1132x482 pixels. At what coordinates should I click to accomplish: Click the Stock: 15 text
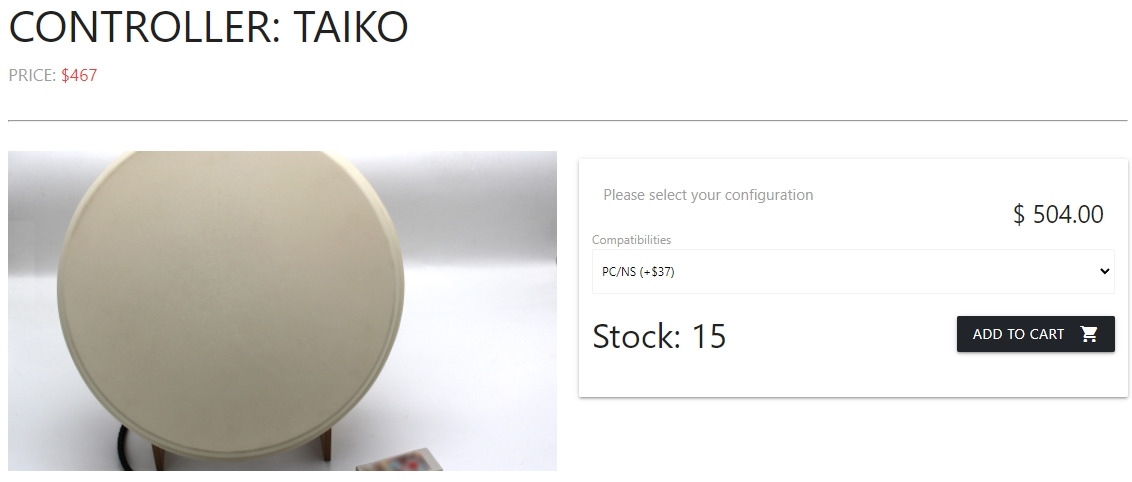[x=659, y=336]
